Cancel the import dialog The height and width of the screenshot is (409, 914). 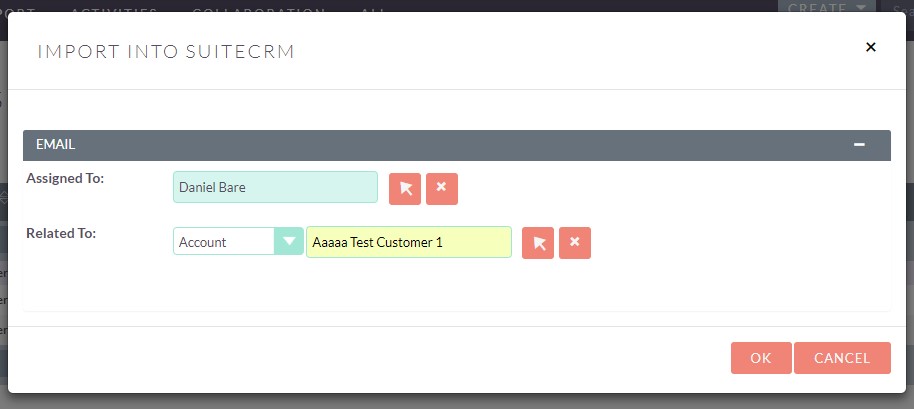842,358
